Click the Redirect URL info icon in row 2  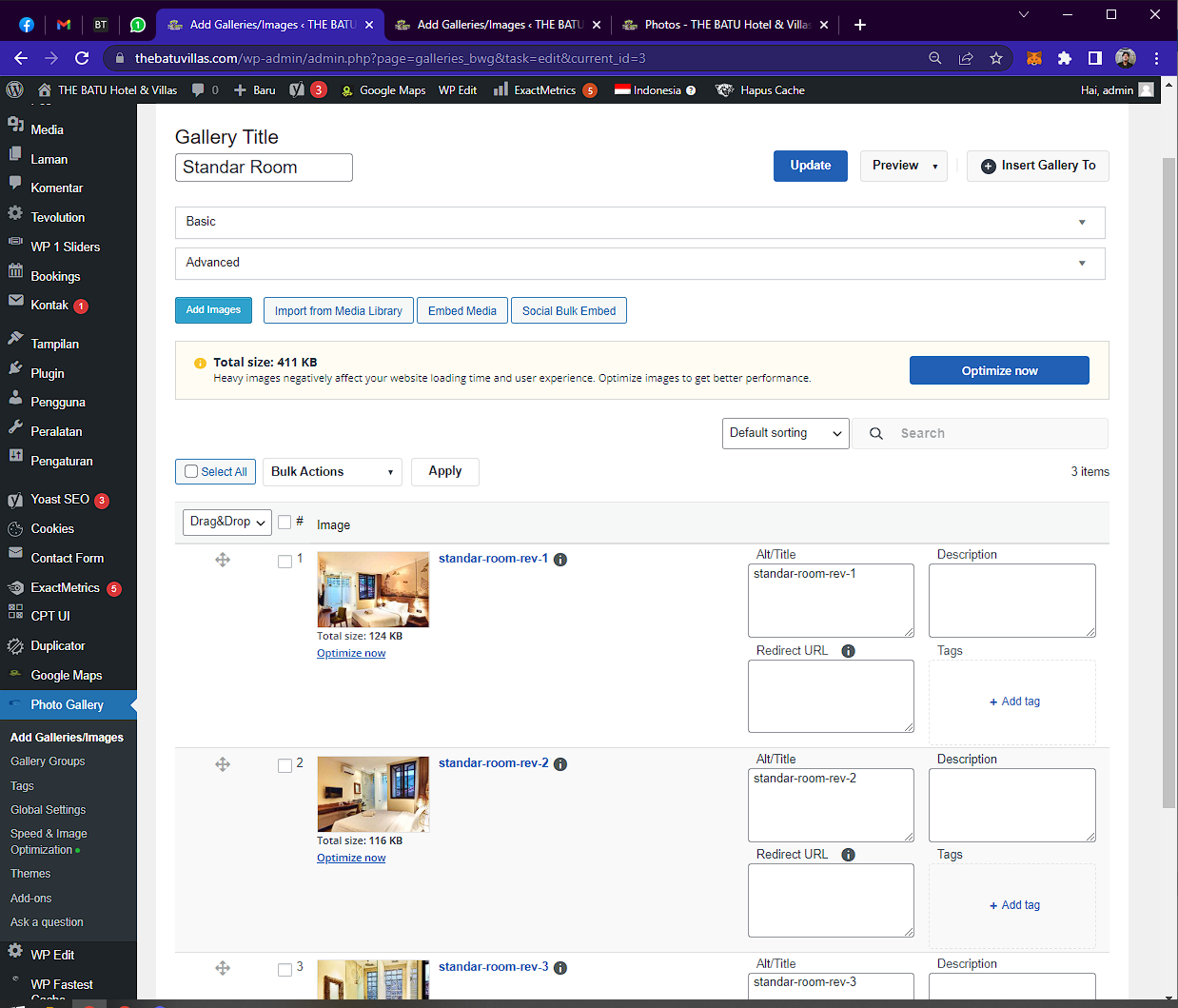pos(848,855)
